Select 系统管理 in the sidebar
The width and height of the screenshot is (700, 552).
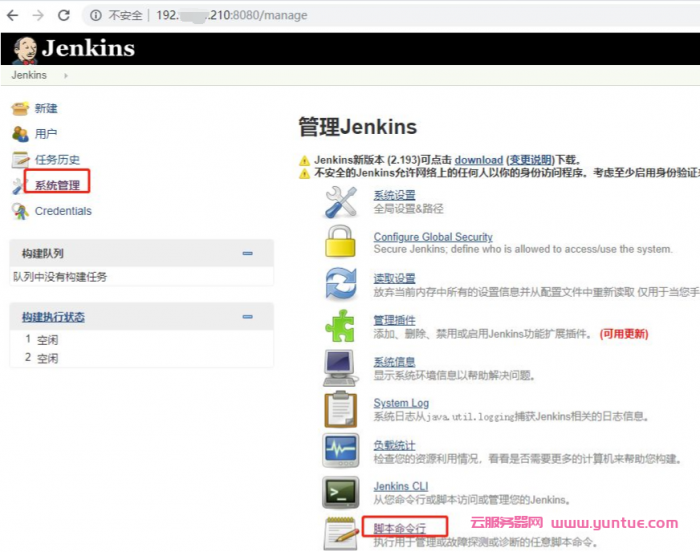(57, 185)
